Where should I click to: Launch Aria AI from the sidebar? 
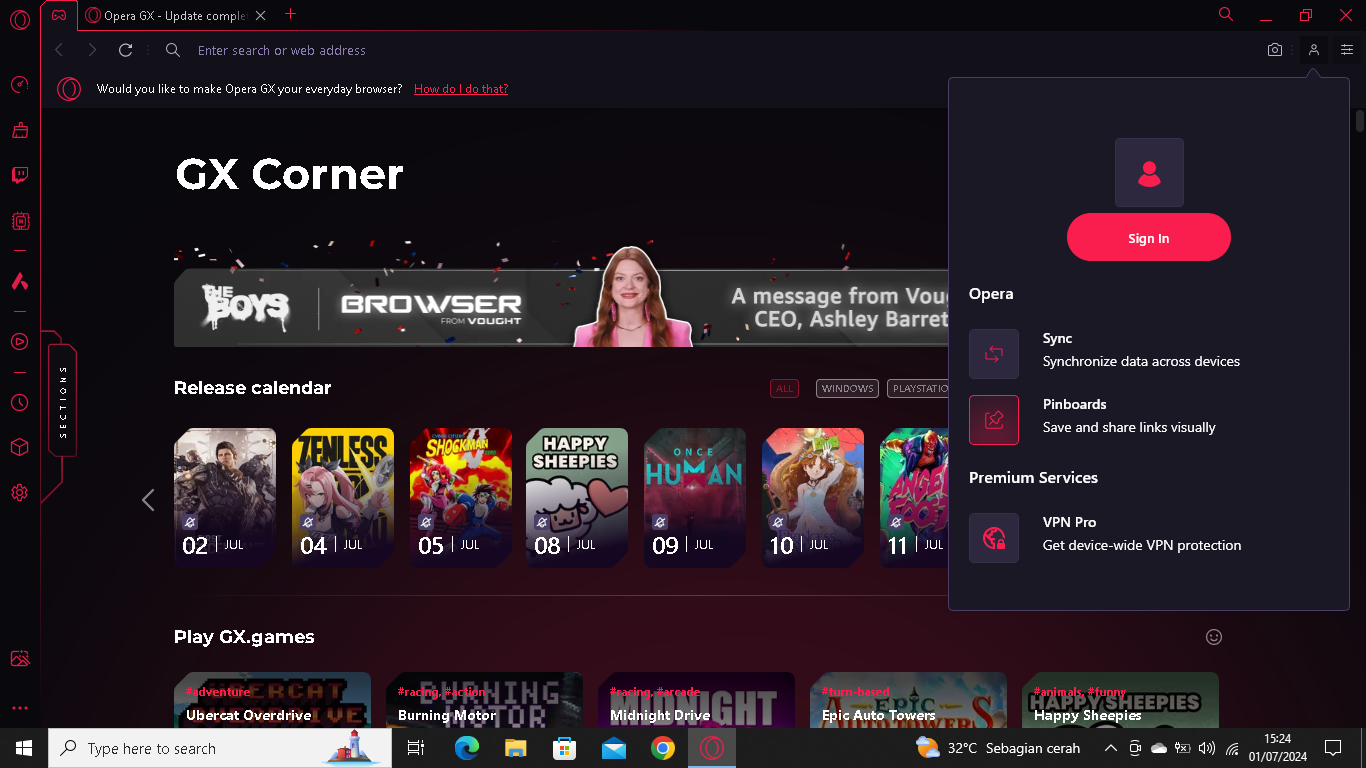tap(19, 281)
